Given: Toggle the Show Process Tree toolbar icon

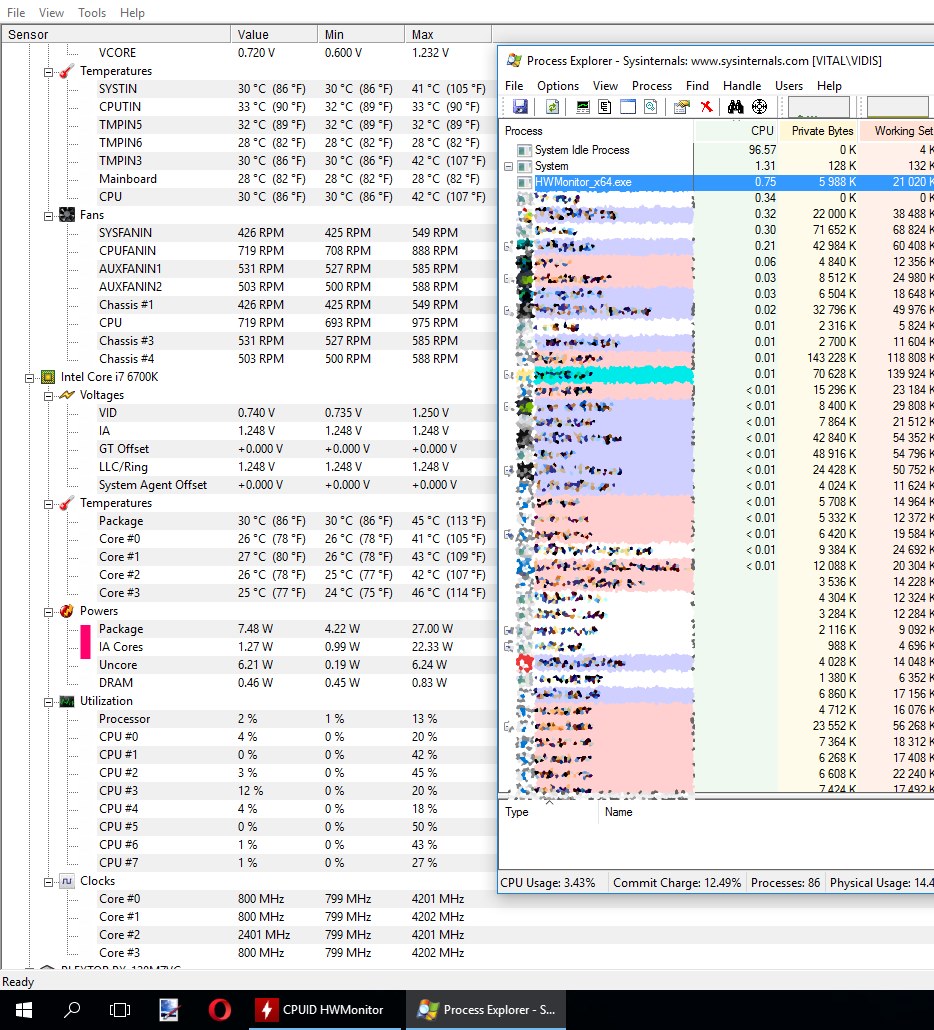Looking at the screenshot, I should 605,106.
